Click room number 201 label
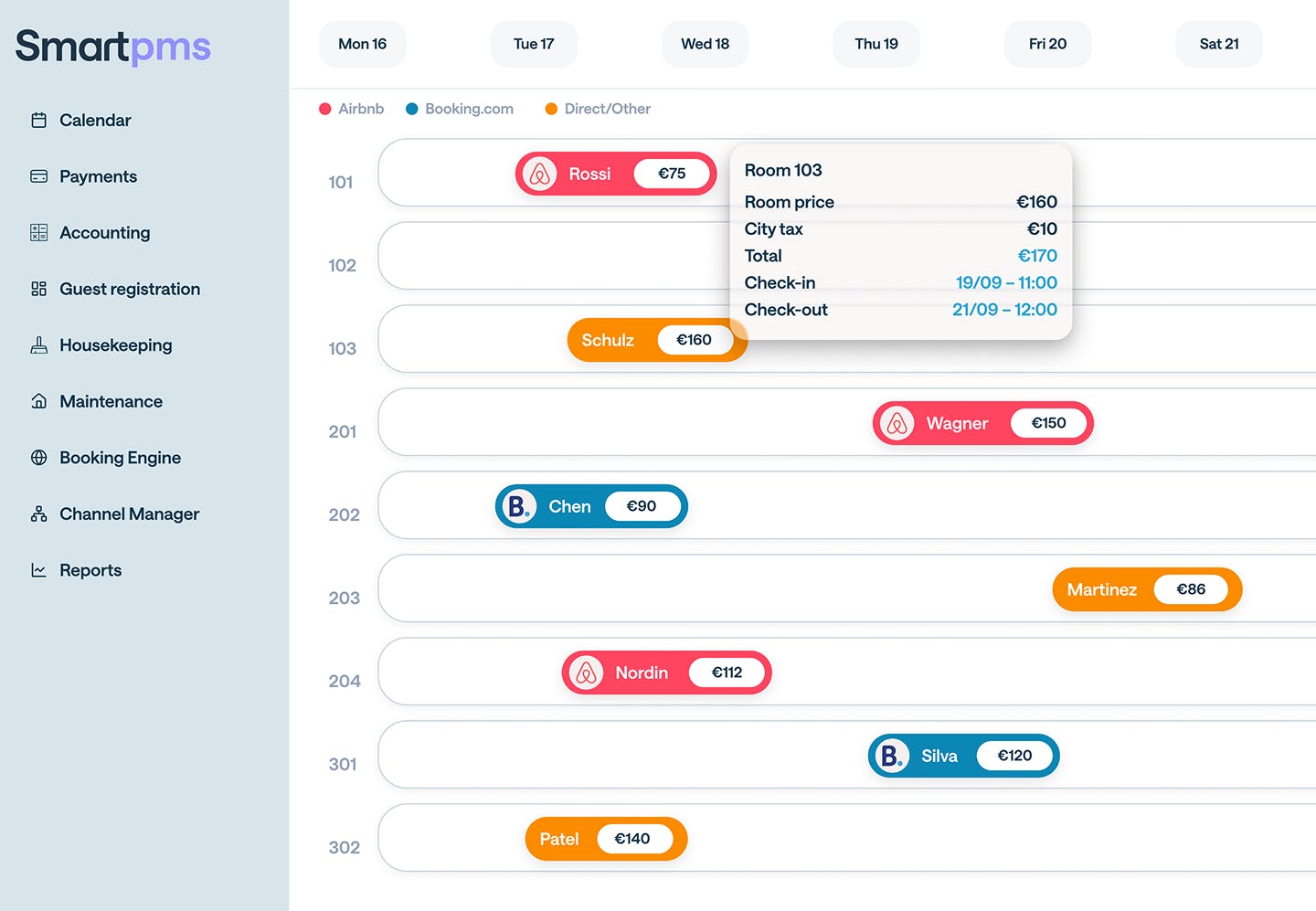 pos(343,432)
